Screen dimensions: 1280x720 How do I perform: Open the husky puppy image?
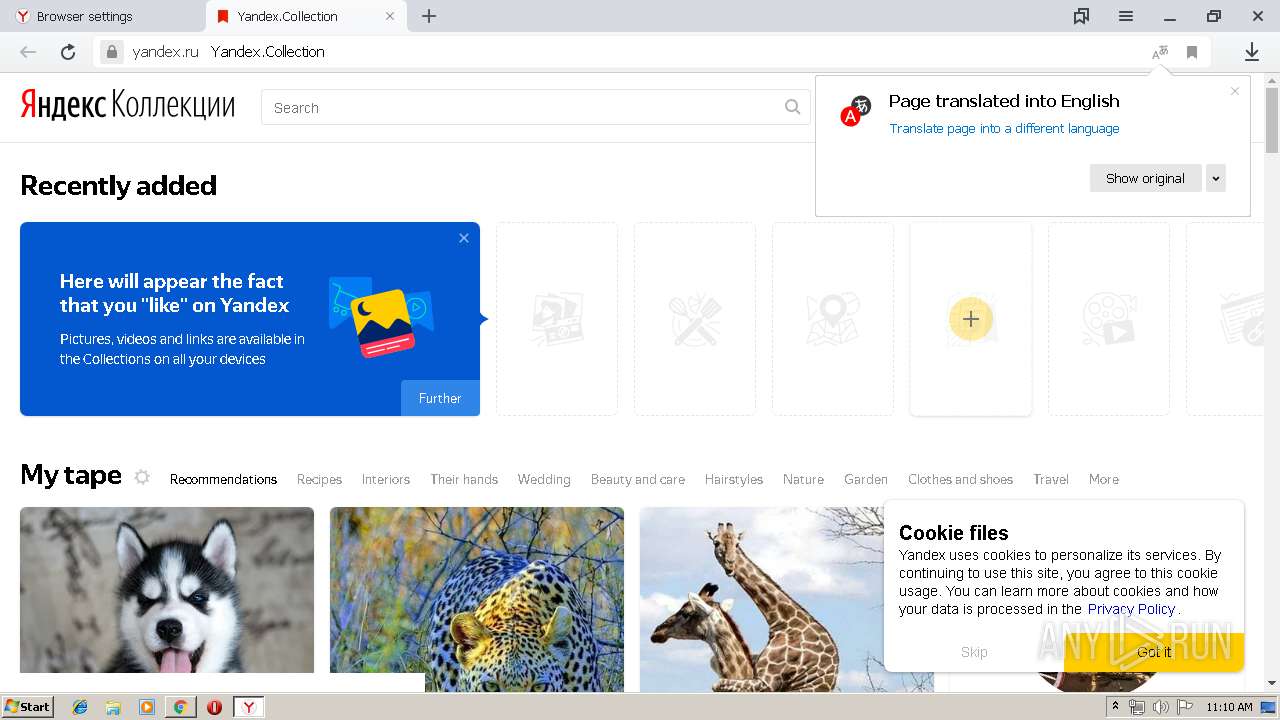tap(167, 590)
